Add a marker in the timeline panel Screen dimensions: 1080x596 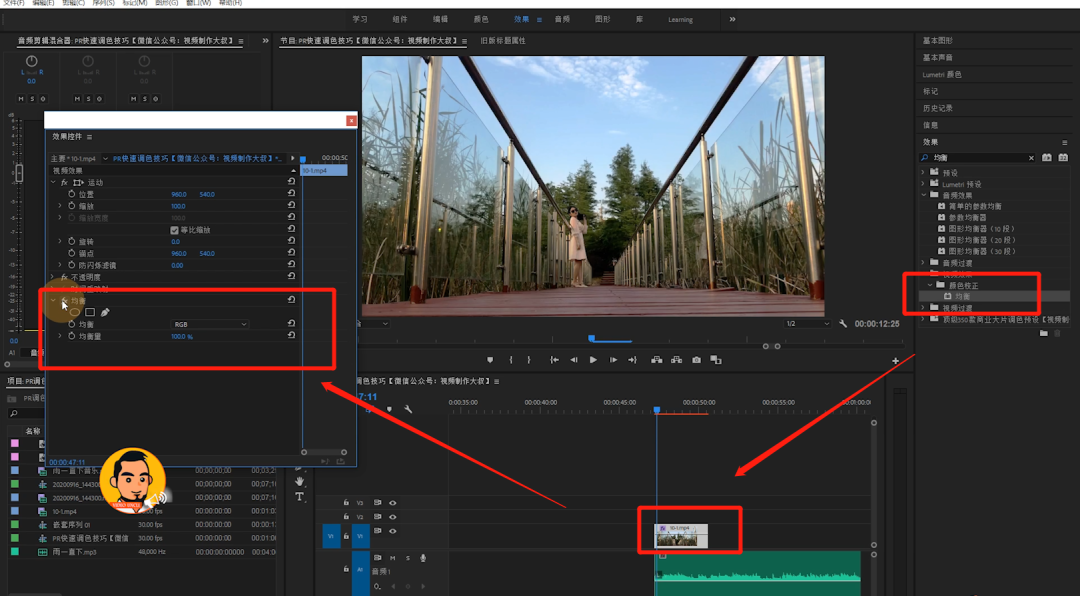click(x=389, y=409)
